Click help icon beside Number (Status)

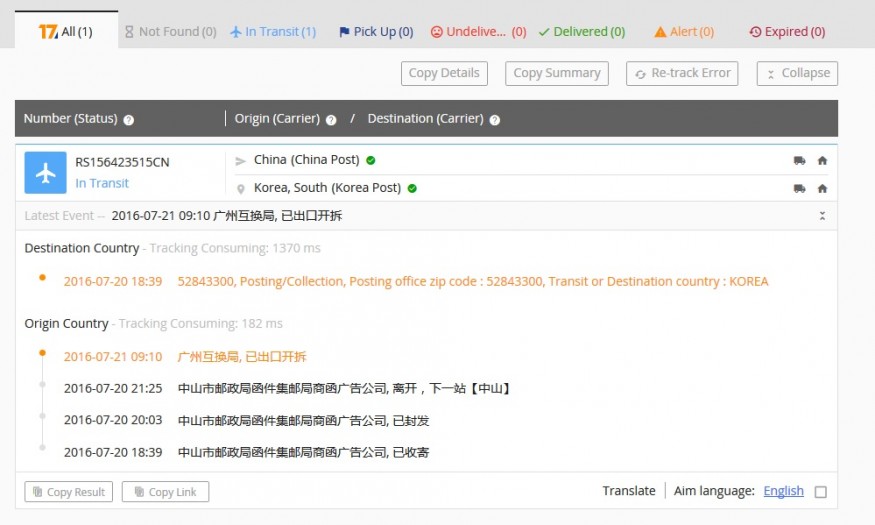pos(129,120)
